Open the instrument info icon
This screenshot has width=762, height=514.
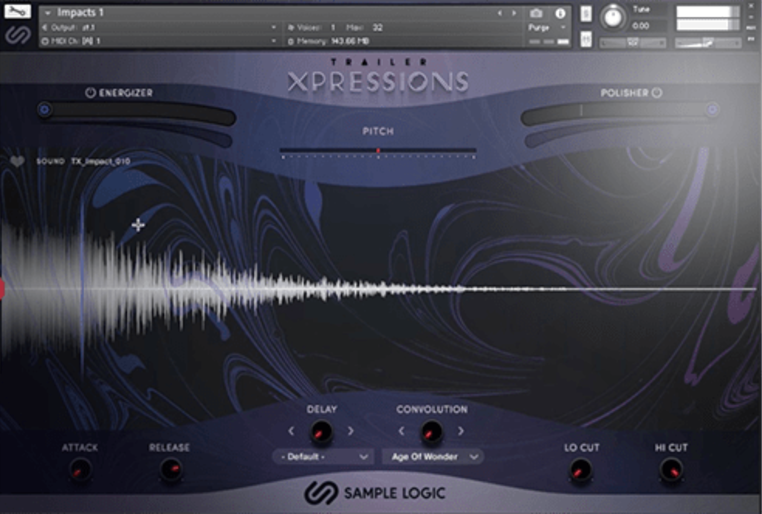[559, 13]
